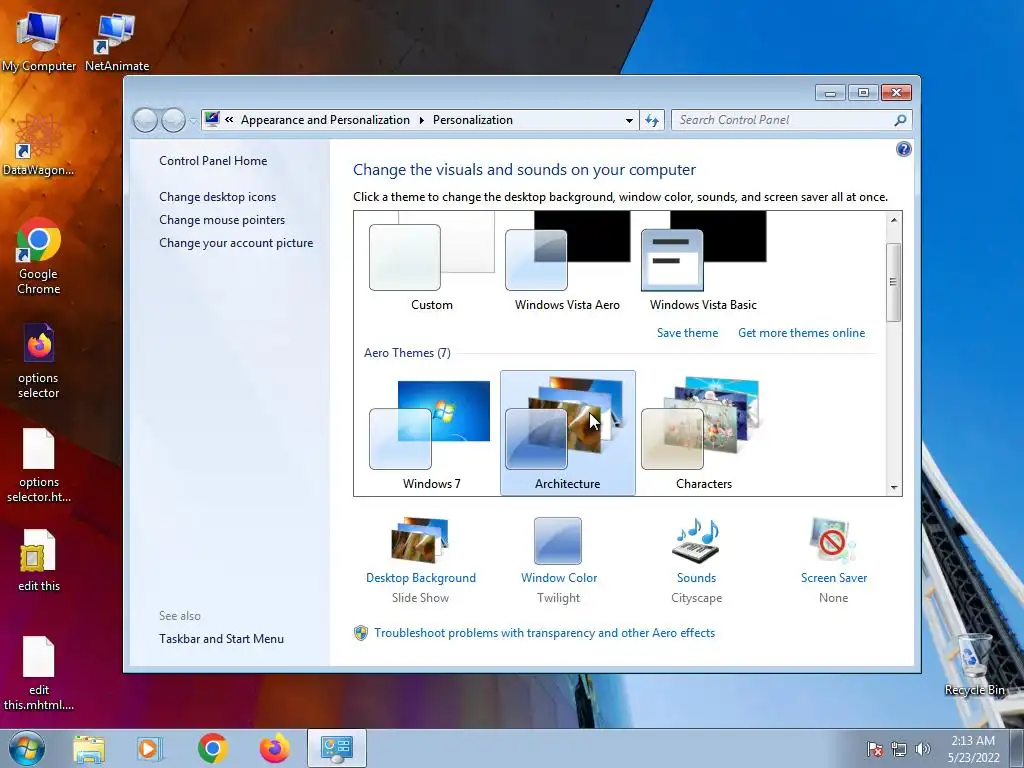This screenshot has width=1024, height=768.
Task: Open the DataWagon desktop shortcut
Action: point(39,145)
